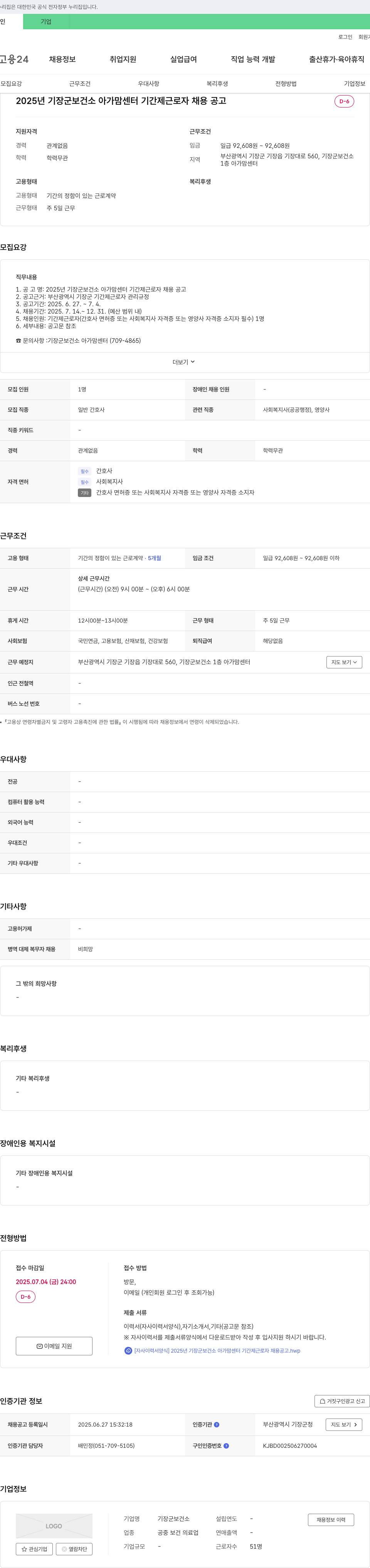Image resolution: width=370 pixels, height=1568 pixels.
Task: Open the 실업급여 main menu
Action: (183, 59)
